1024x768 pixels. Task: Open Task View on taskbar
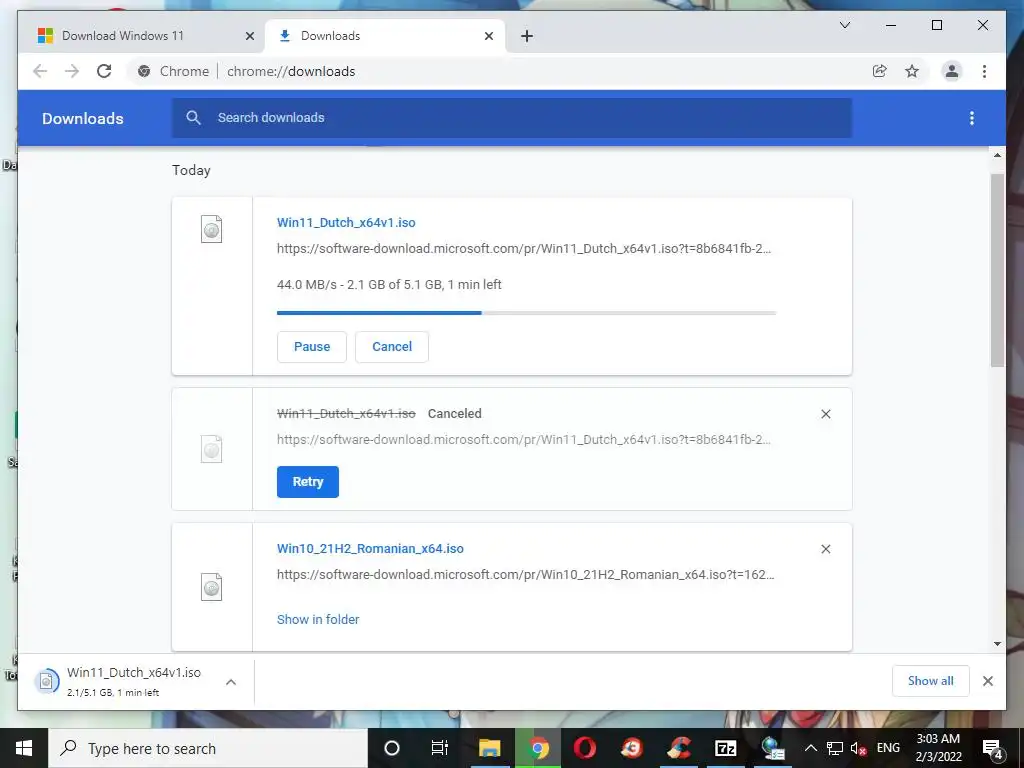440,748
